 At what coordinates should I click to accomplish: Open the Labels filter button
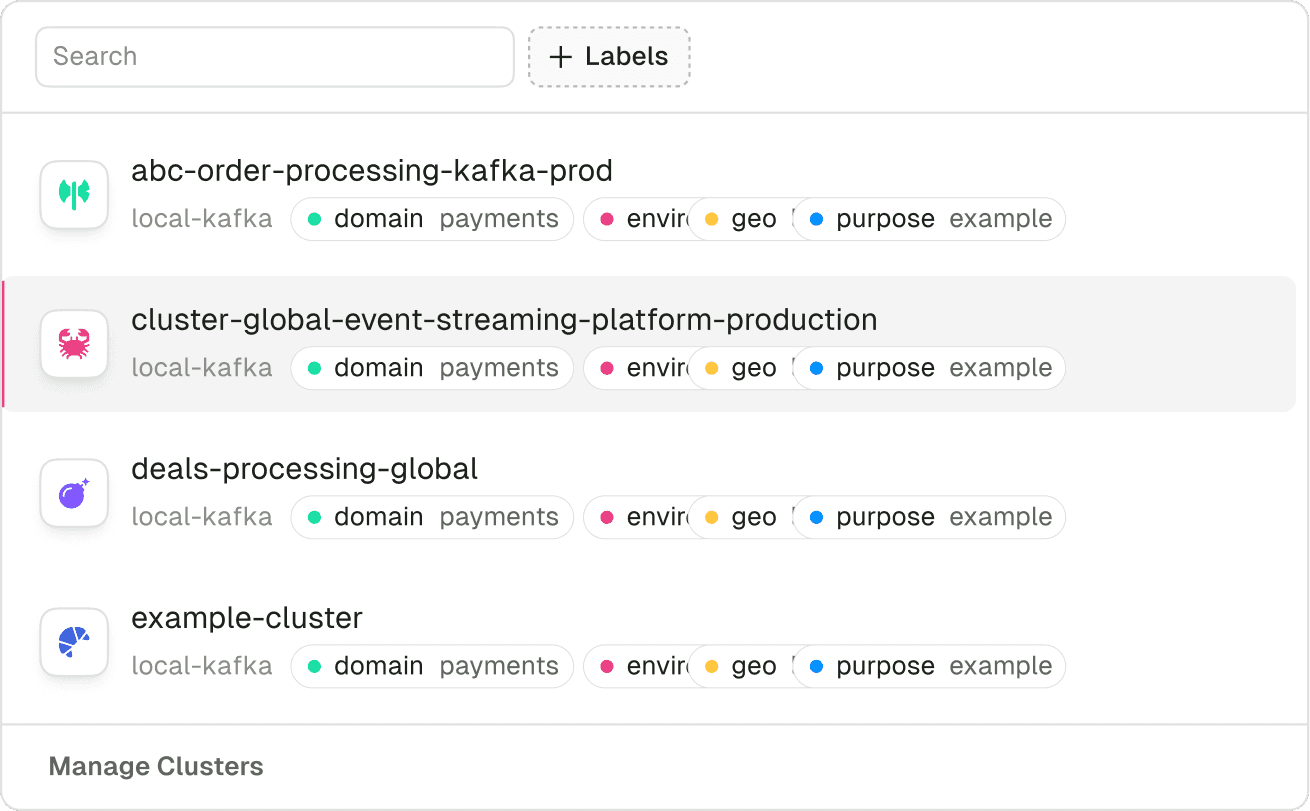609,57
